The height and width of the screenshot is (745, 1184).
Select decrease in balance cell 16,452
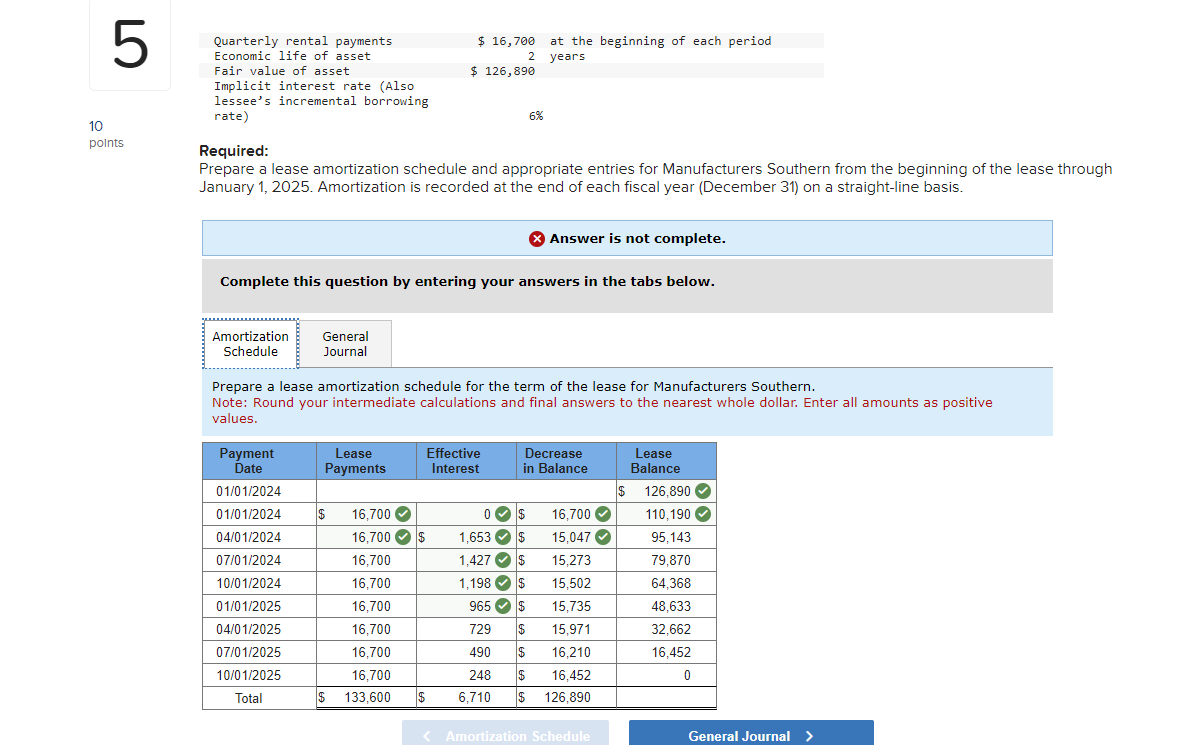(x=566, y=676)
